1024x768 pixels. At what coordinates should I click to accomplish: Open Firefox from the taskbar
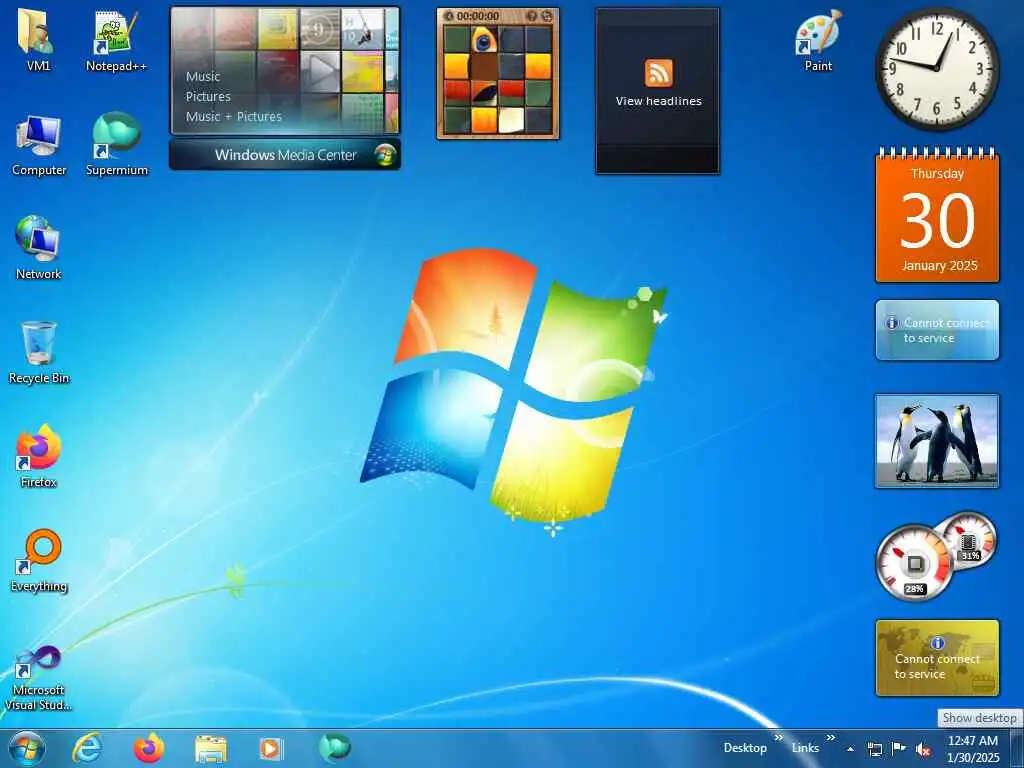coord(149,748)
